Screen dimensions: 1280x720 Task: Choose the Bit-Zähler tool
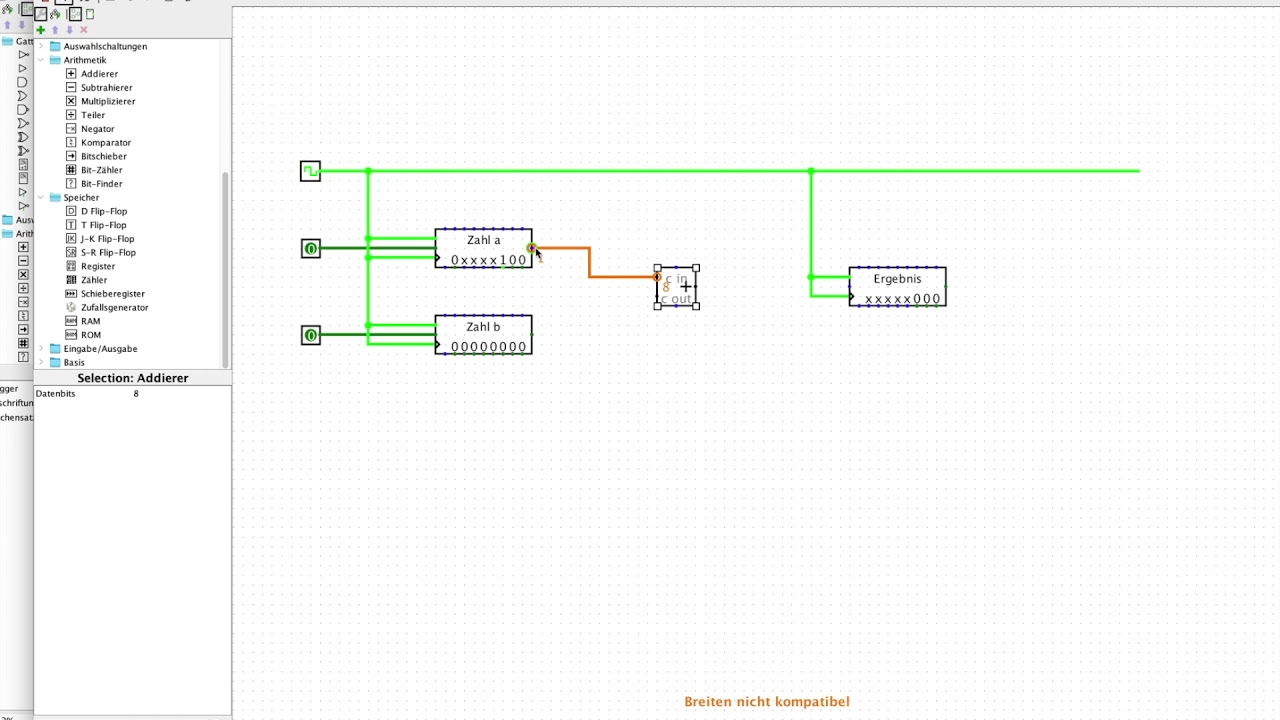click(x=94, y=170)
